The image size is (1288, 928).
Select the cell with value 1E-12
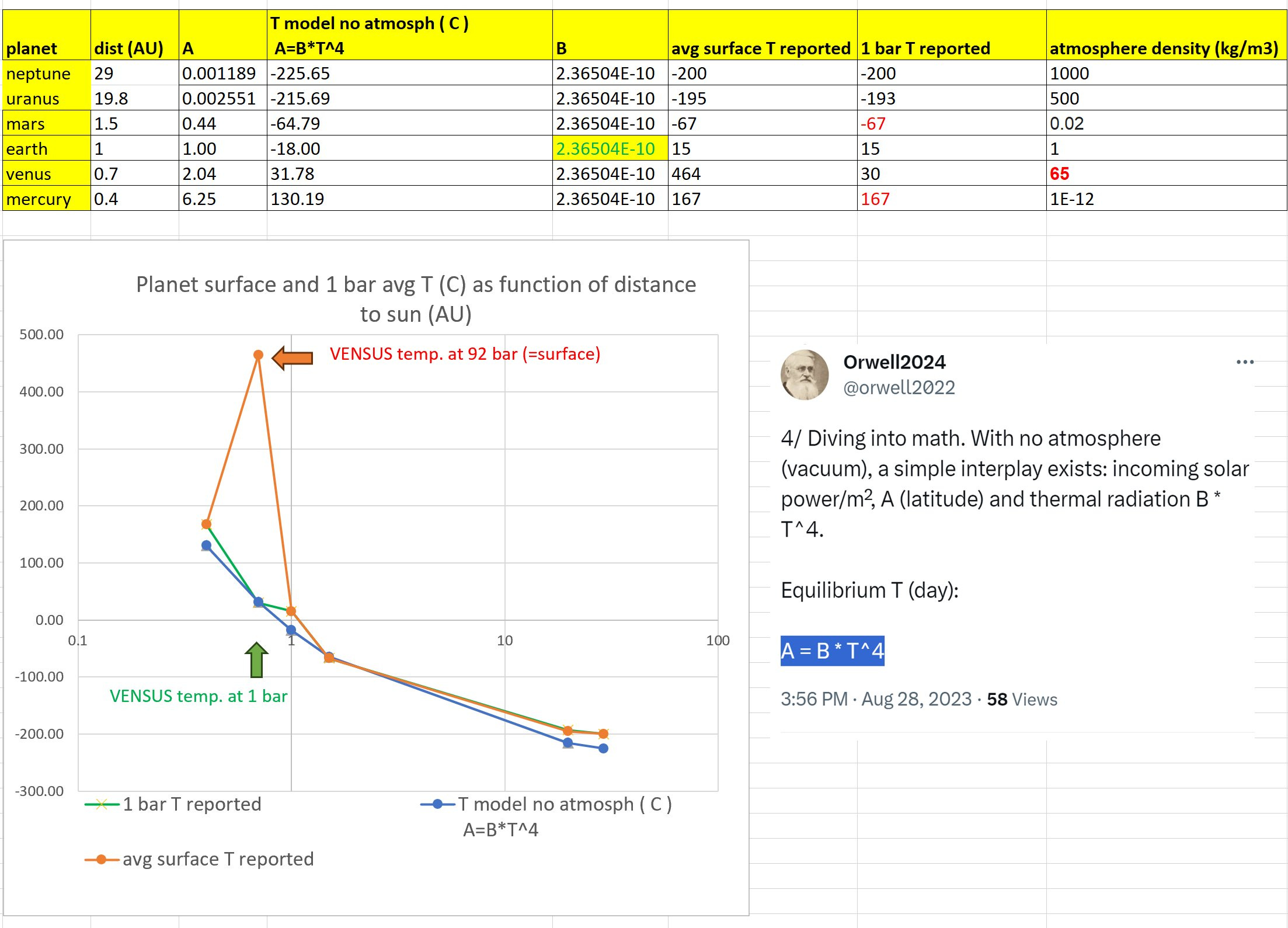click(1167, 199)
